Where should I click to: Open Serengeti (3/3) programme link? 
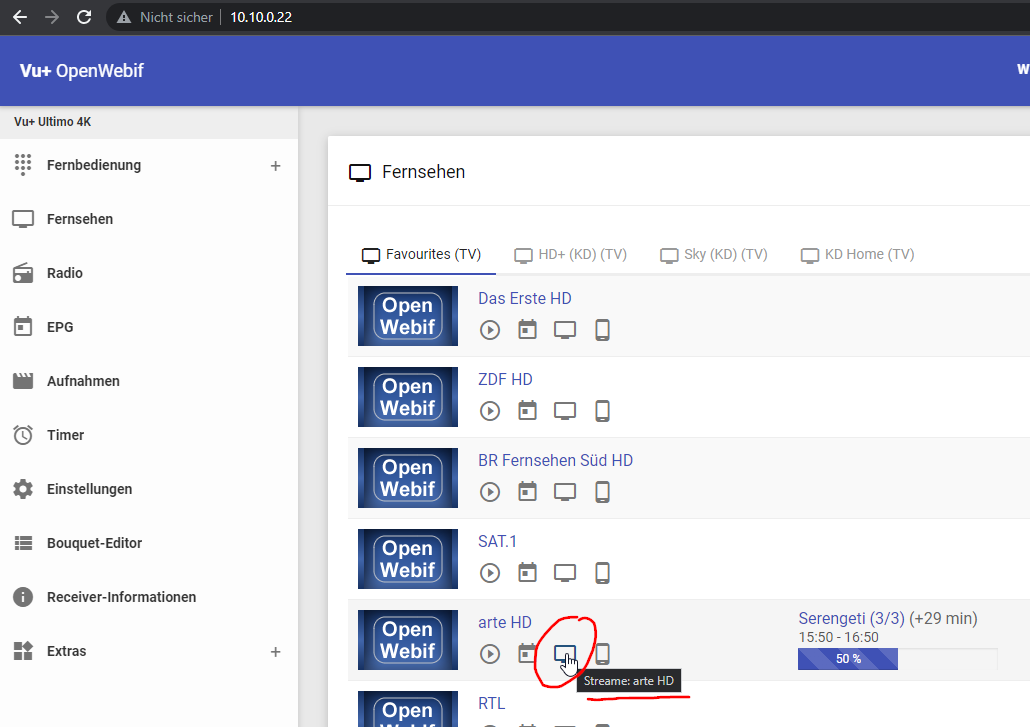point(851,619)
